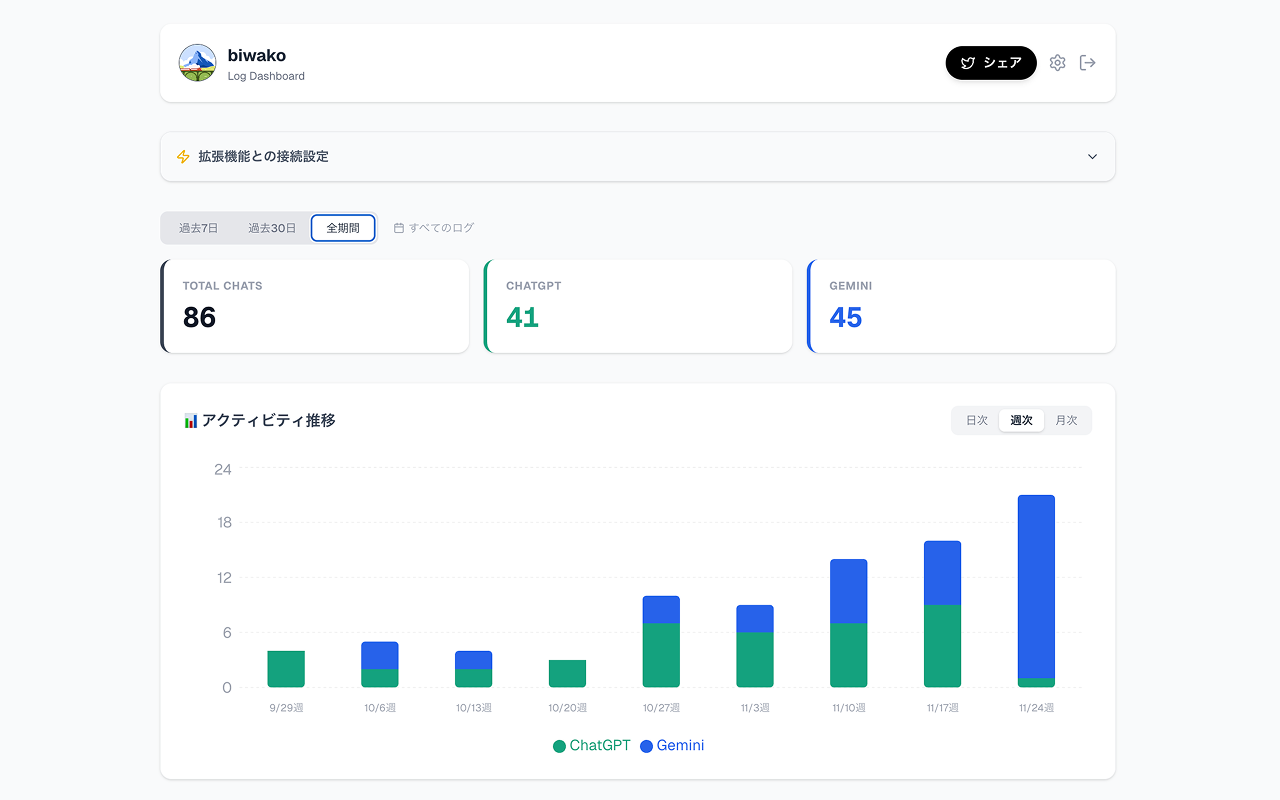The width and height of the screenshot is (1280, 800).
Task: Click the GEMINI 45 card
Action: click(961, 306)
